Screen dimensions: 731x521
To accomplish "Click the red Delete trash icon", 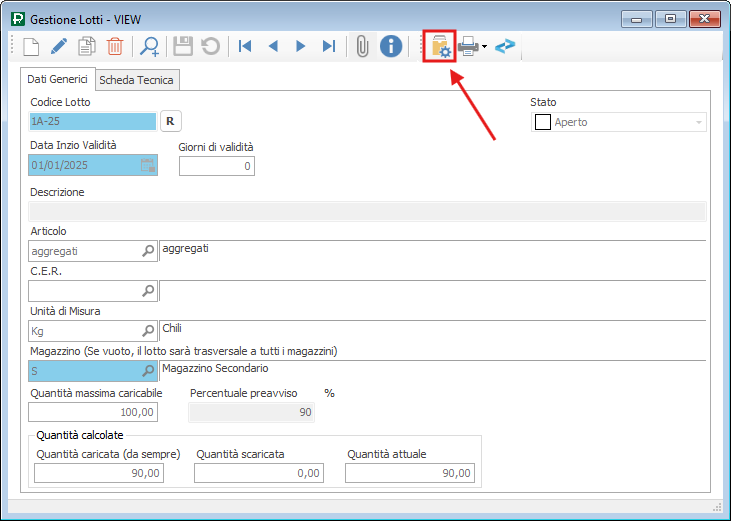I will click(x=115, y=46).
